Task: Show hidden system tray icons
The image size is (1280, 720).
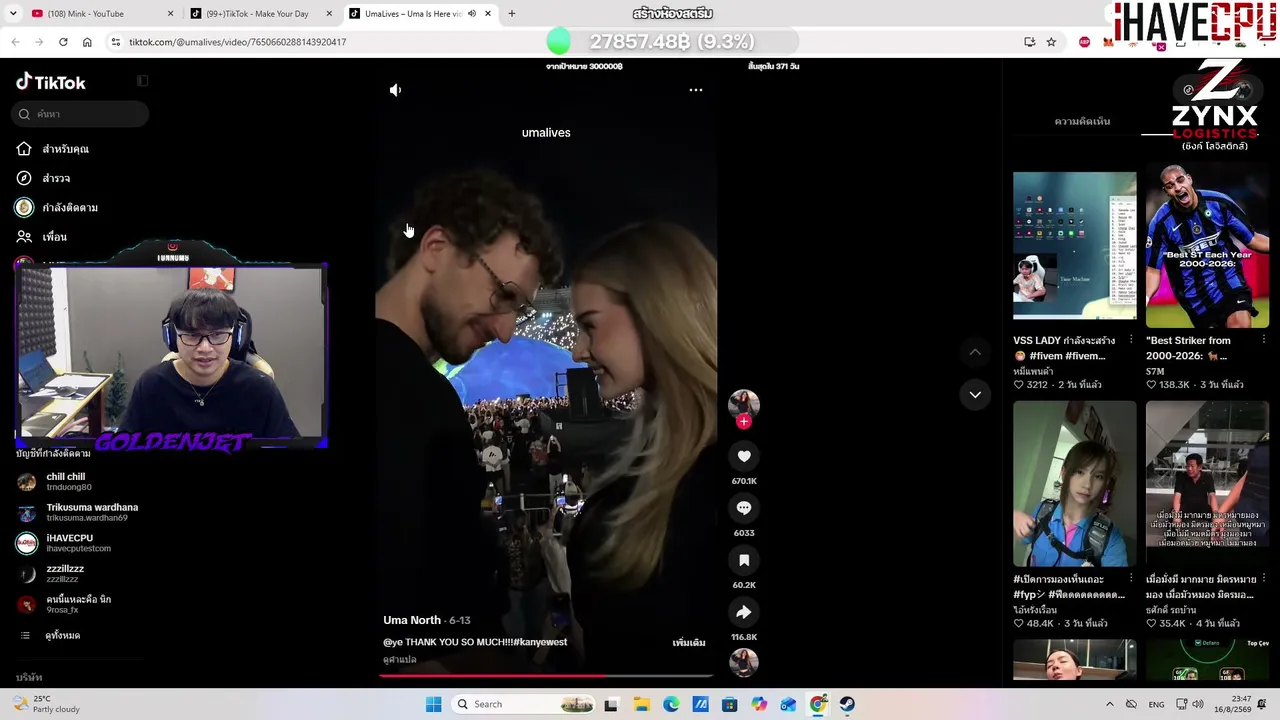Action: (1109, 704)
